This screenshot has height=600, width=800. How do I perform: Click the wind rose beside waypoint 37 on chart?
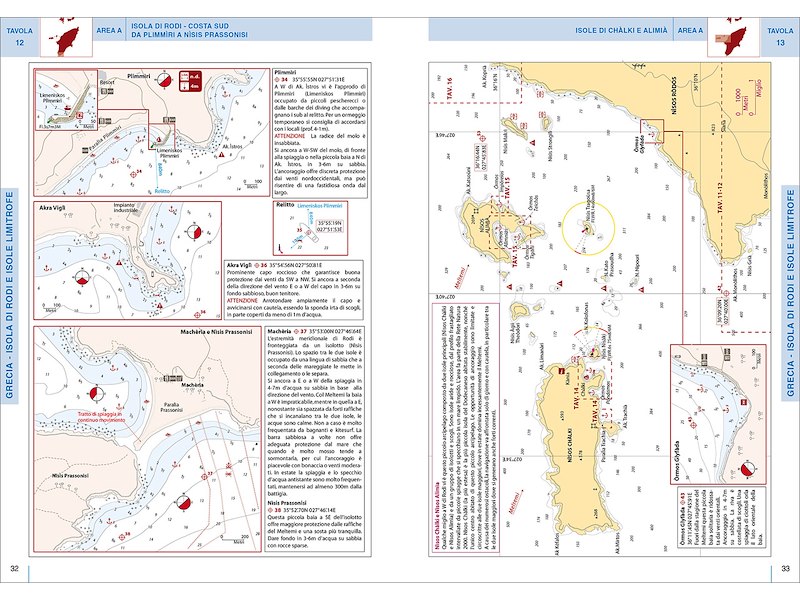184,503
